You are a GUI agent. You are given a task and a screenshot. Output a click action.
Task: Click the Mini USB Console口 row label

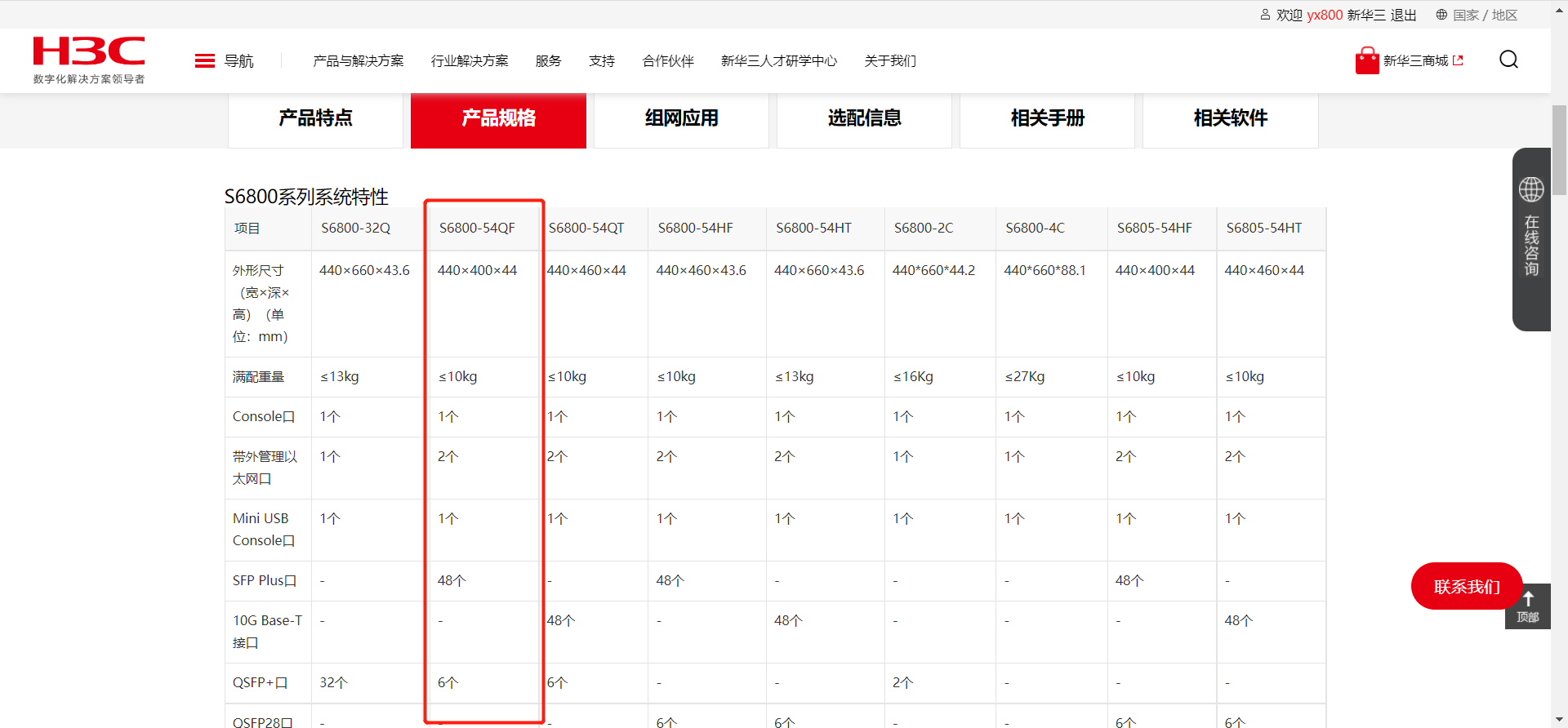[263, 530]
